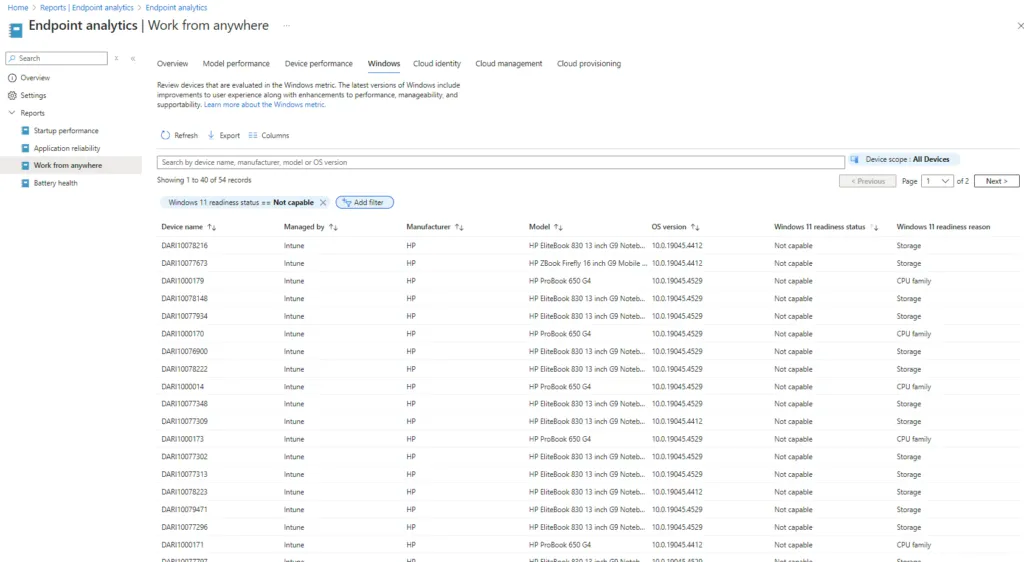Click the device search input field

[500, 162]
